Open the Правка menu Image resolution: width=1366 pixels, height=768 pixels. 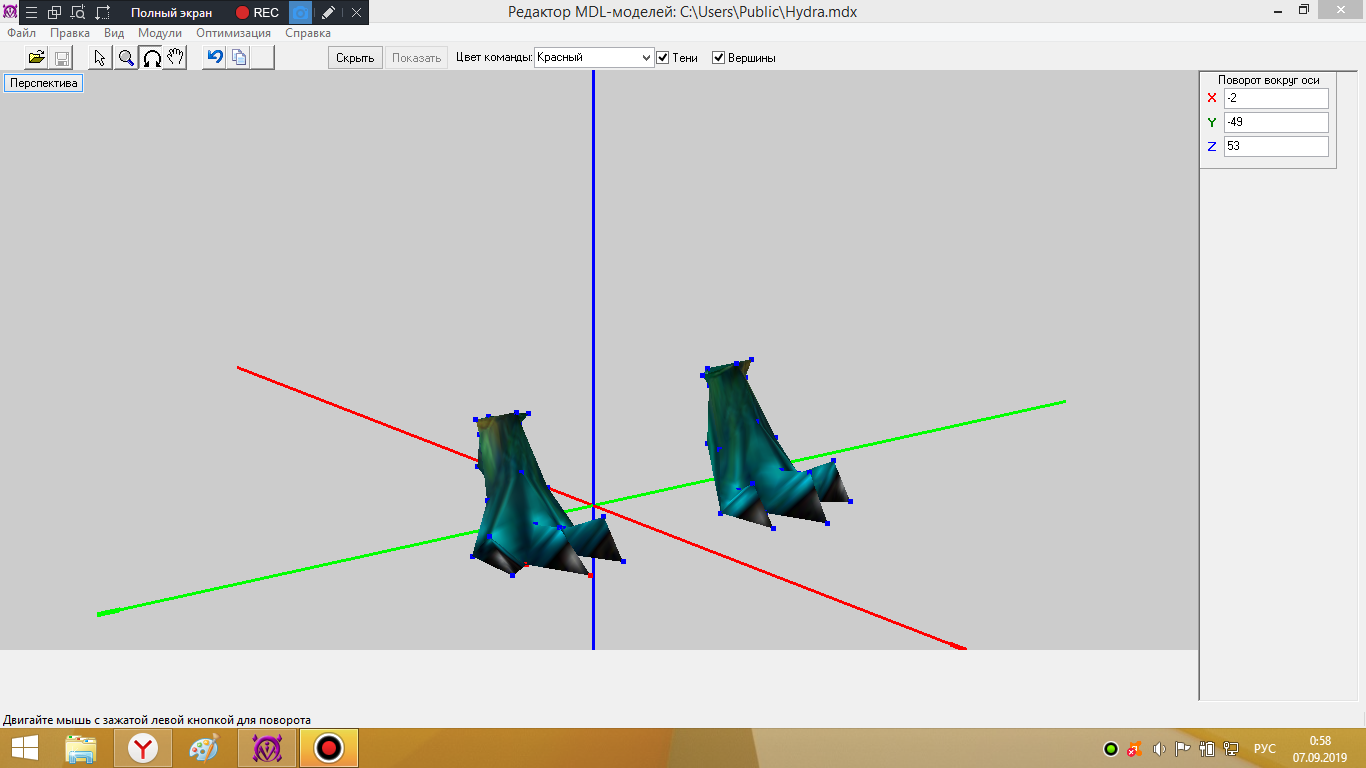[70, 33]
